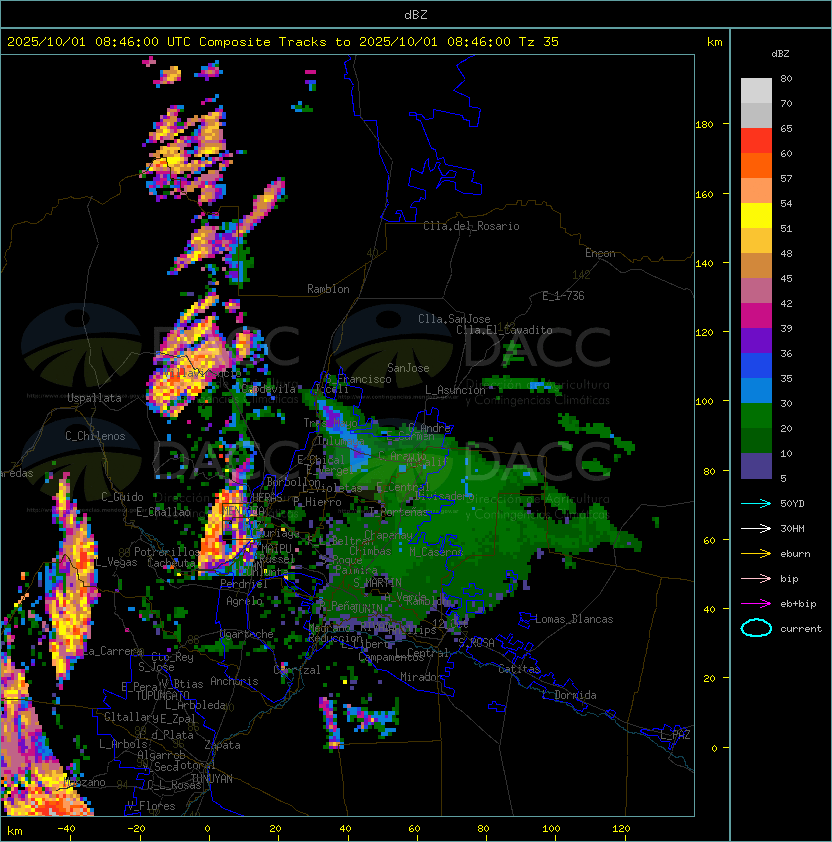Click the 'Catitas' map label
The height and width of the screenshot is (842, 832).
519,669
